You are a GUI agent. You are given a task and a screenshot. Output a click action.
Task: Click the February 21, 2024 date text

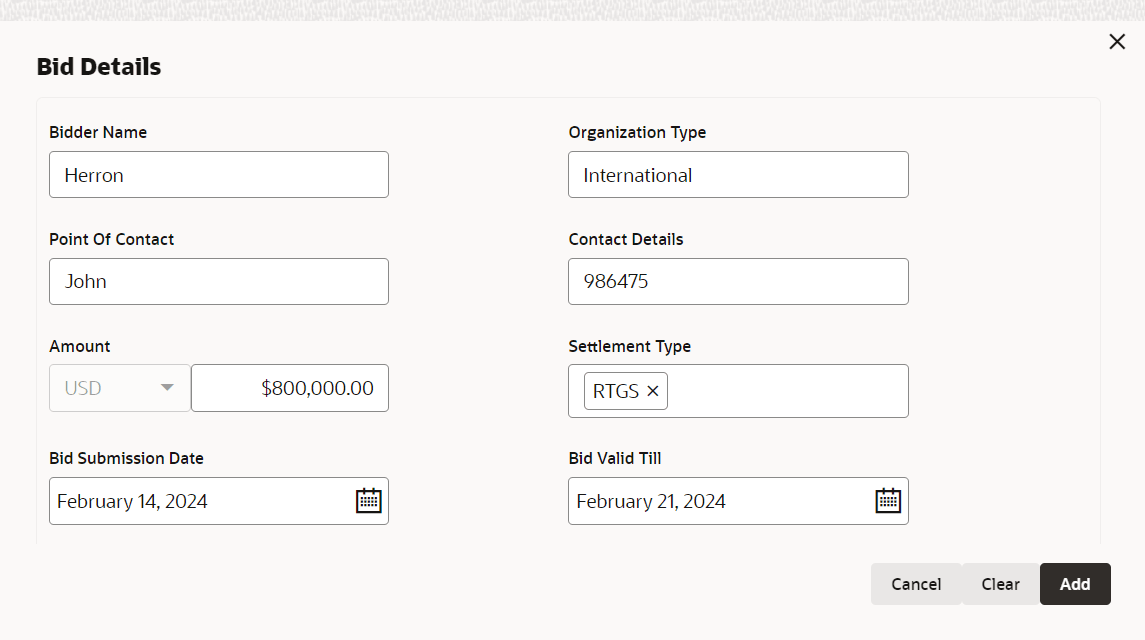click(x=651, y=501)
